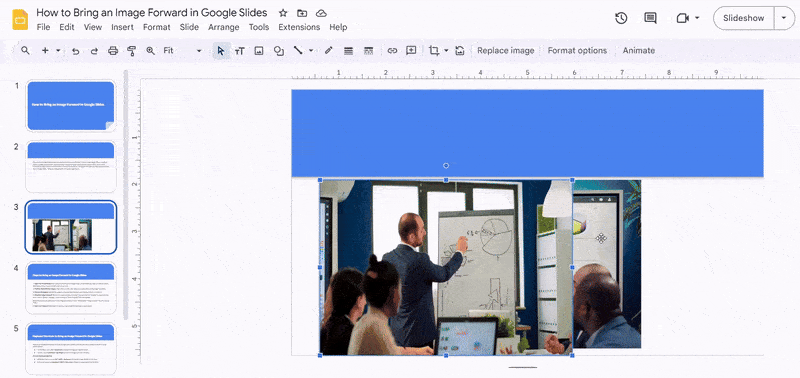Viewport: 800px width, 378px height.
Task: Open the File menu
Action: [x=43, y=27]
